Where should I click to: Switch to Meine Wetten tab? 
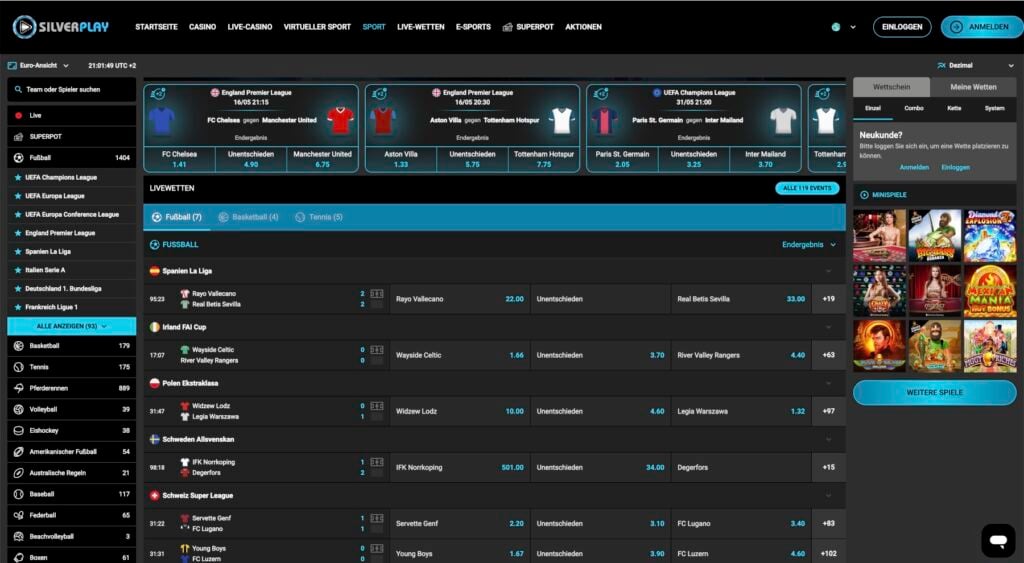pyautogui.click(x=973, y=87)
